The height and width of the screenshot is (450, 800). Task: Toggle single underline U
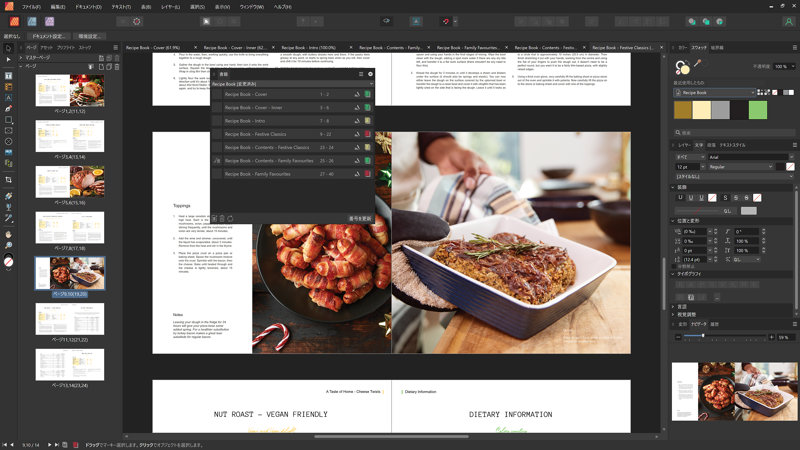click(691, 197)
